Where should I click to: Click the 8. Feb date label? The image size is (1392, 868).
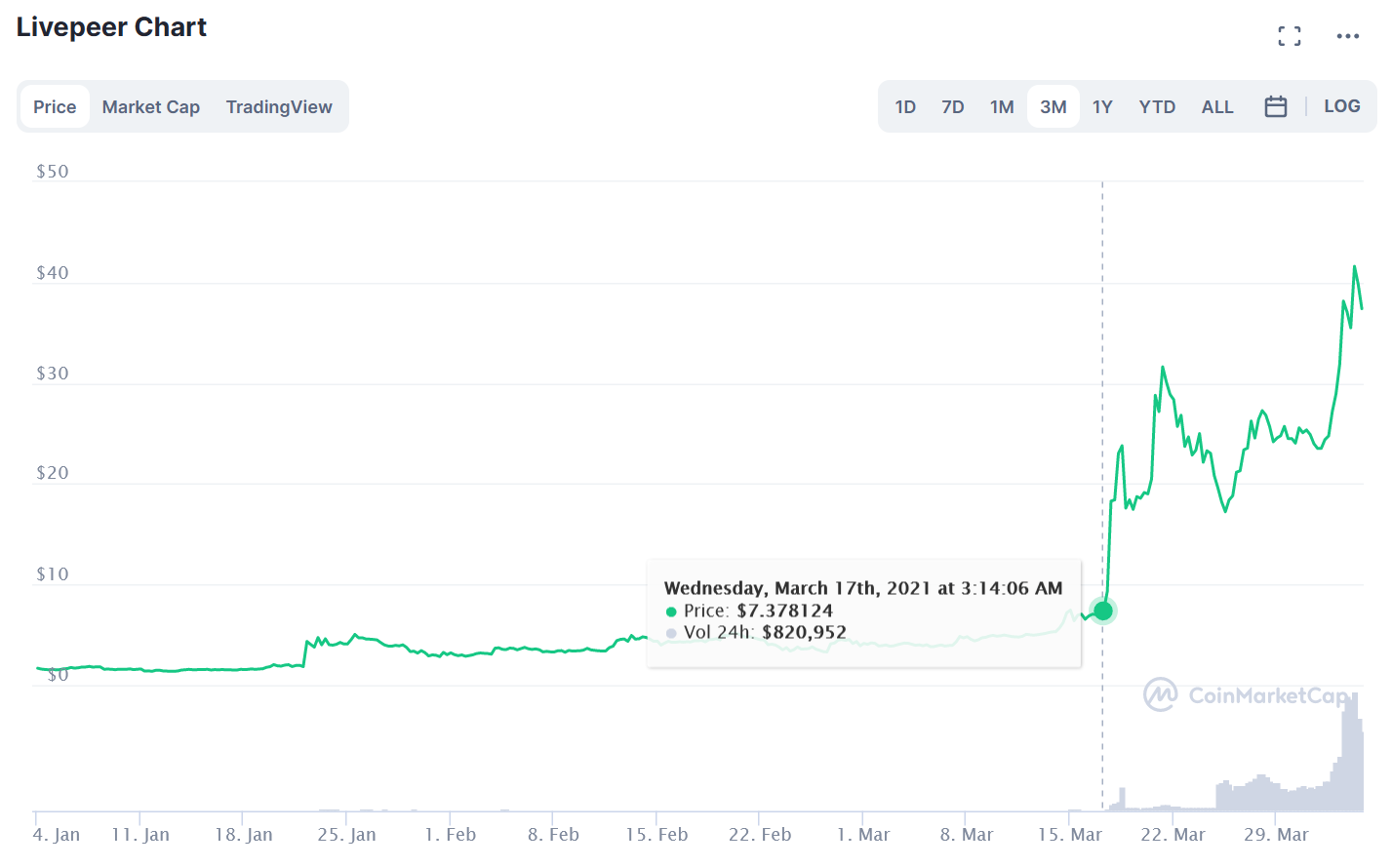pyautogui.click(x=553, y=835)
